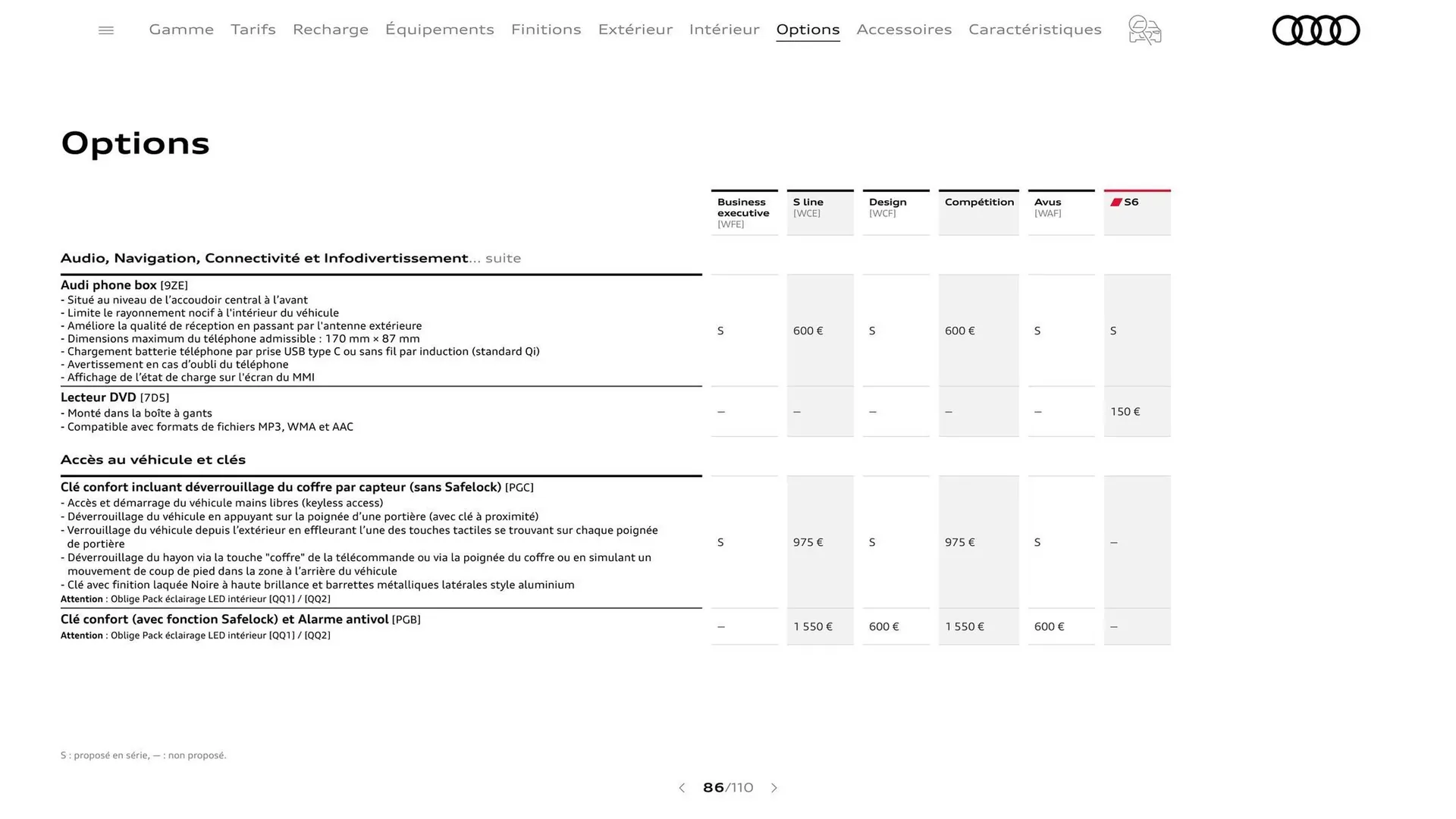Click the car configurator search icon
1456x819 pixels.
point(1144,30)
